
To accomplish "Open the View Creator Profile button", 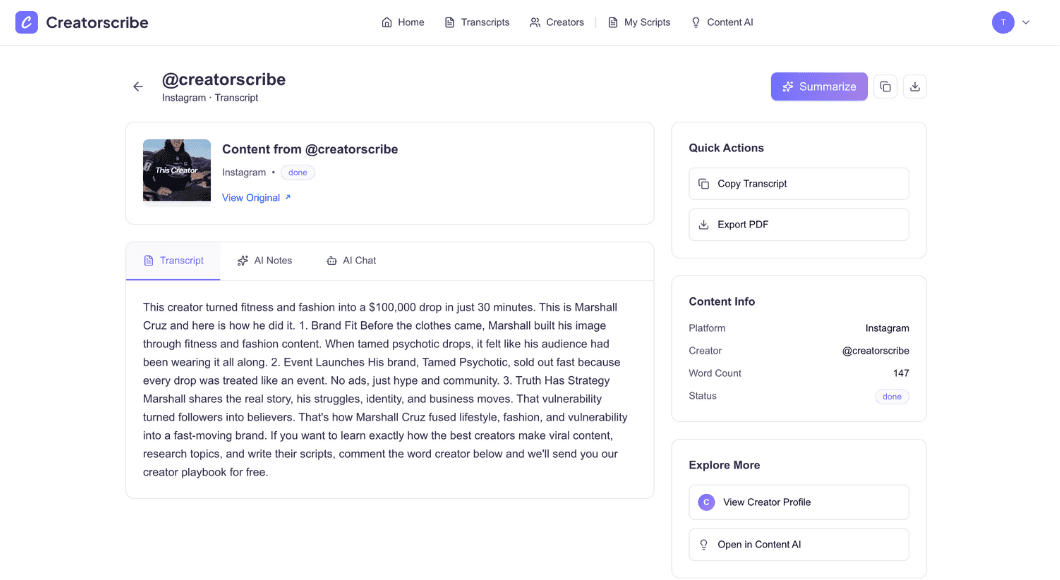I will pyautogui.click(x=798, y=502).
